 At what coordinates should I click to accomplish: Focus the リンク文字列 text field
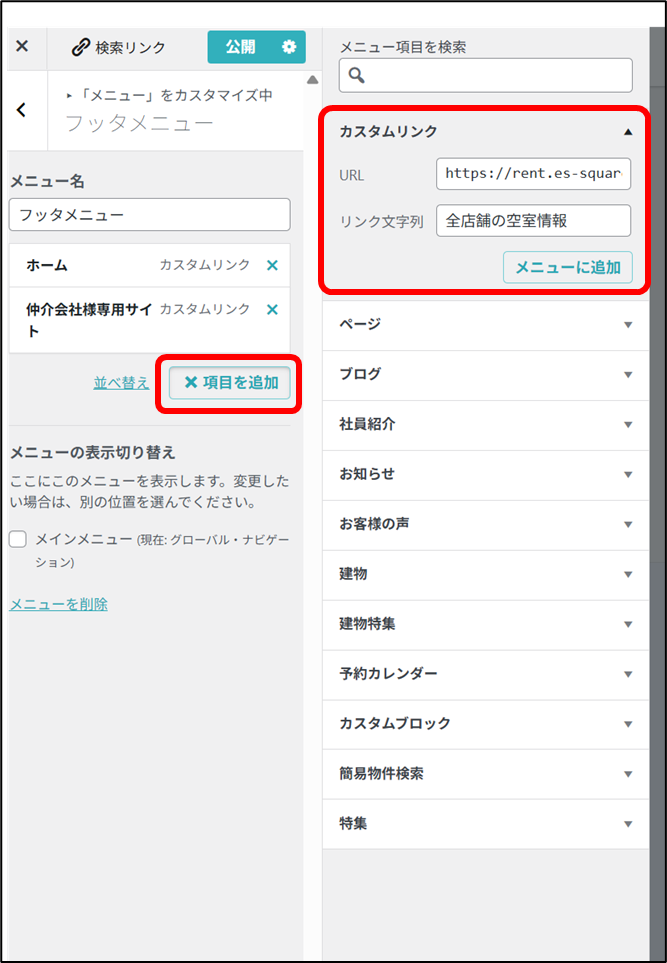[533, 221]
